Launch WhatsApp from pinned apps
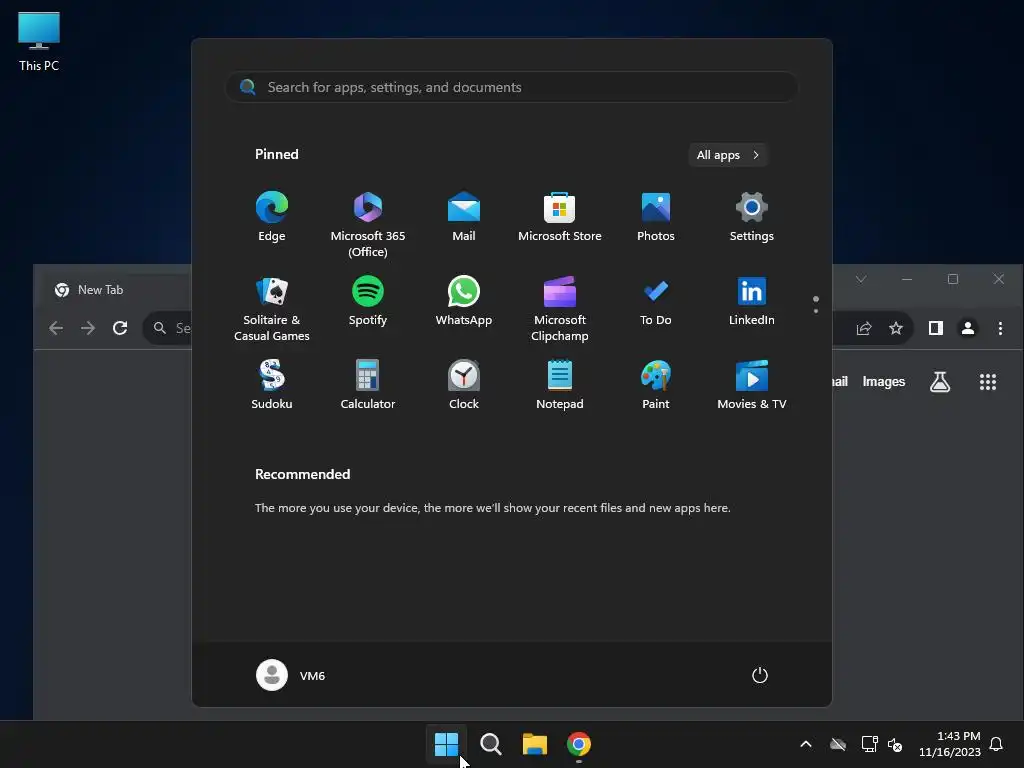Viewport: 1024px width, 768px height. (464, 301)
